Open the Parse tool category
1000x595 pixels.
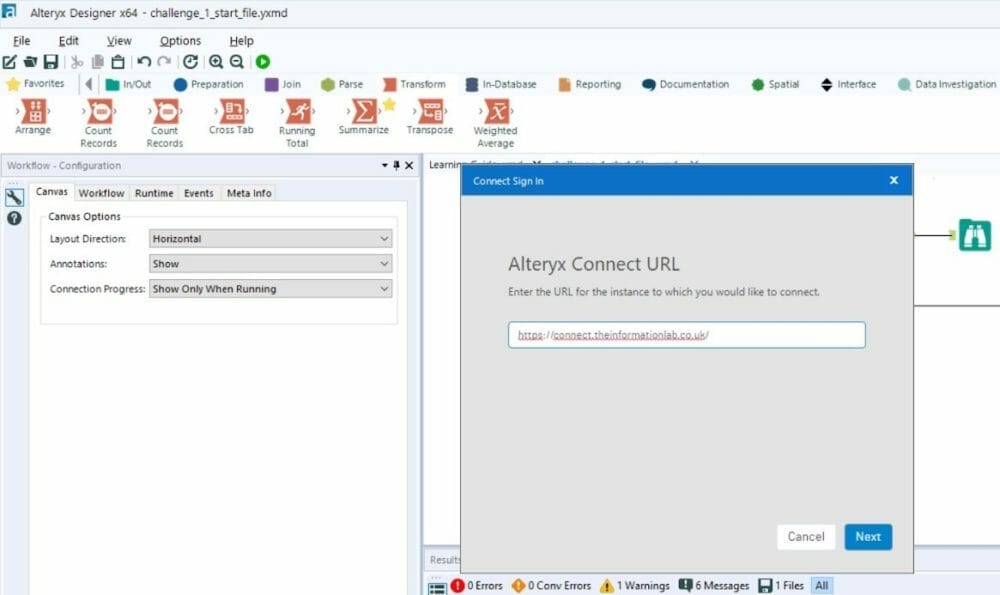point(342,84)
